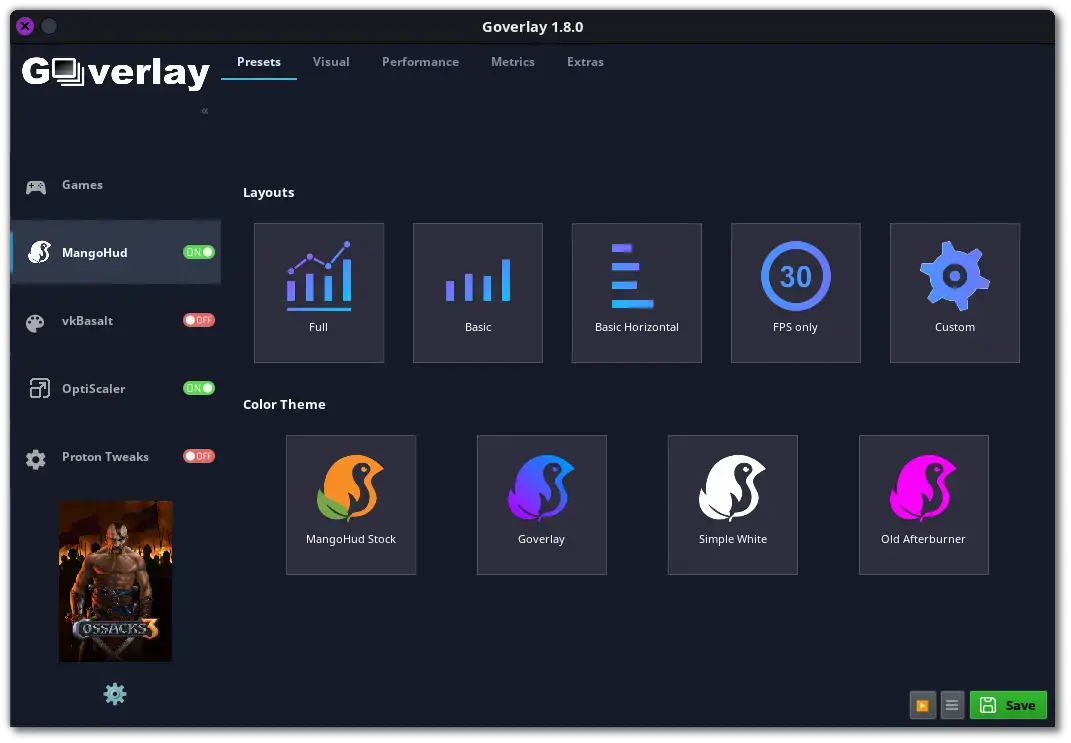This screenshot has height=743, width=1071.
Task: Apply the Old Afterburner magenta theme
Action: 923,505
